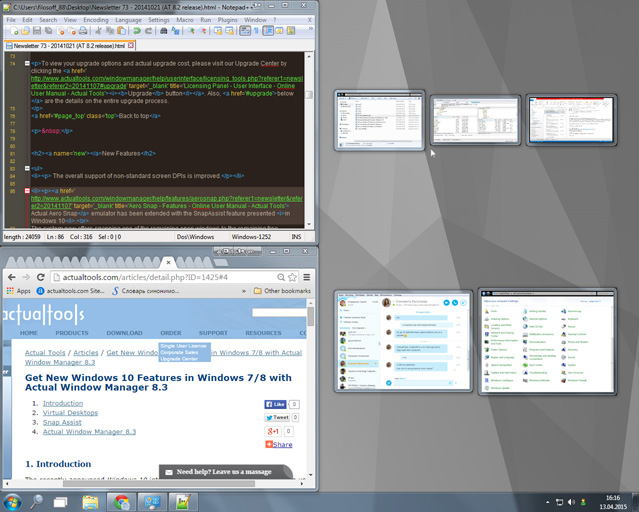Select Upgrade Center in the Order submenu
The height and width of the screenshot is (512, 639).
[x=179, y=359]
